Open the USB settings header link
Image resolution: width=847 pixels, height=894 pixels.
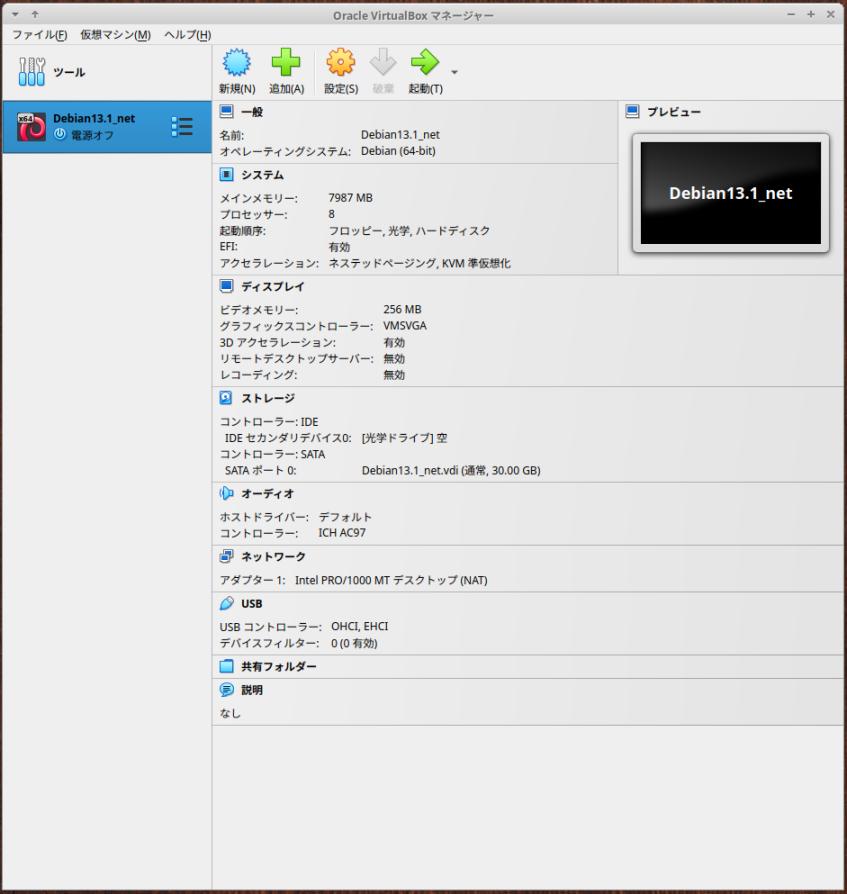[252, 603]
